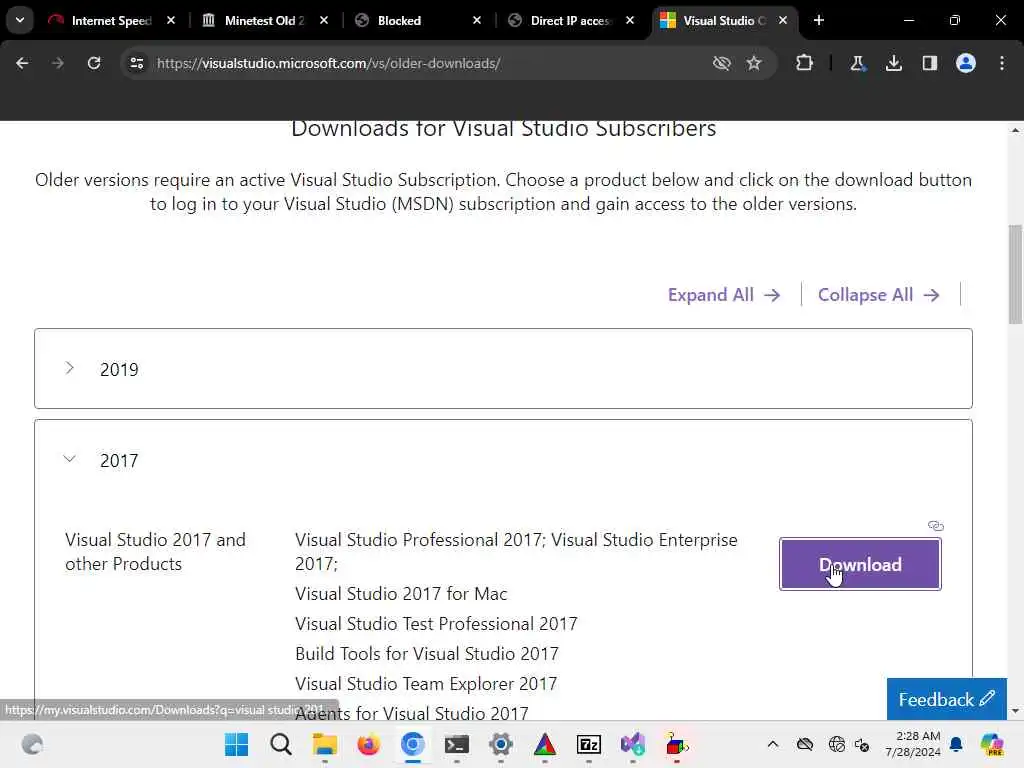
Task: Select text 'Visual Studio Test Professional 2017'
Action: click(436, 624)
